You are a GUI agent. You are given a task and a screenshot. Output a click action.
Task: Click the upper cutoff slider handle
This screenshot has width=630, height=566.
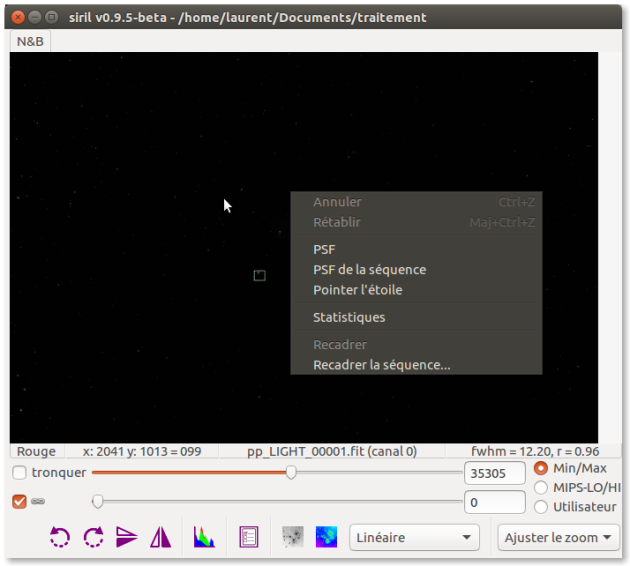(291, 472)
